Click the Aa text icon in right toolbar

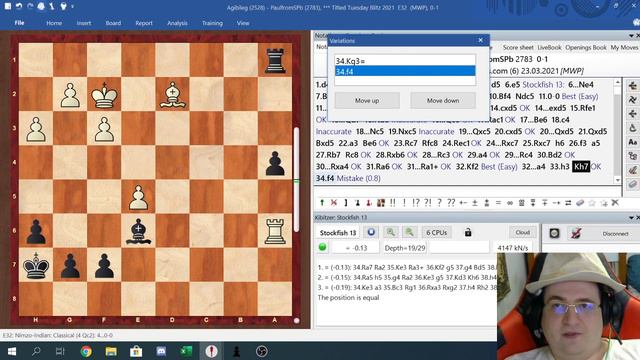(x=633, y=142)
